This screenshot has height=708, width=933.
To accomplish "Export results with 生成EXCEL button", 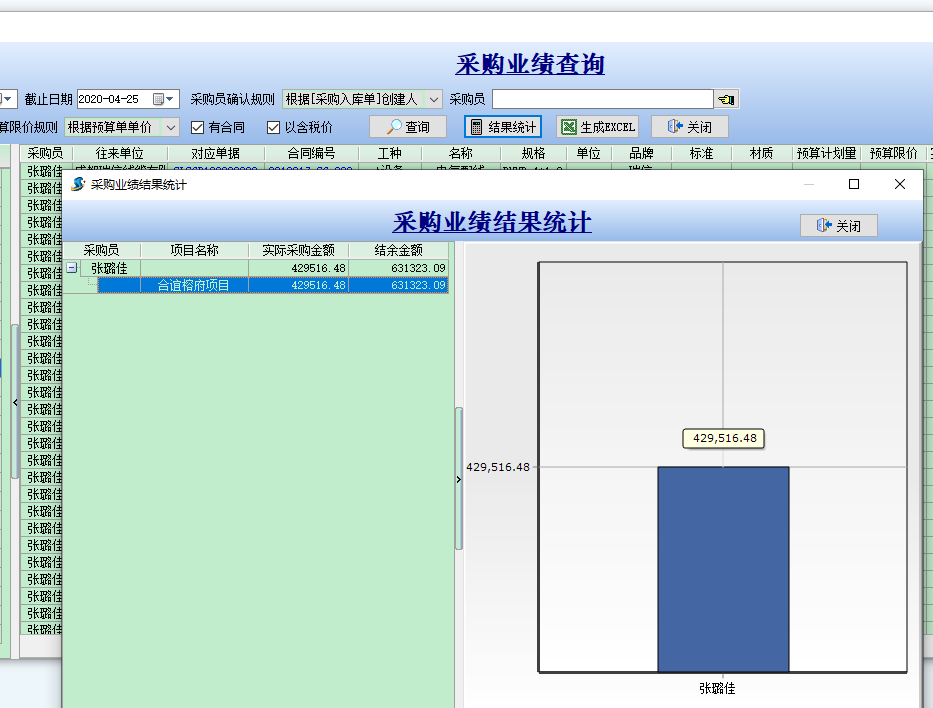I will [x=597, y=127].
